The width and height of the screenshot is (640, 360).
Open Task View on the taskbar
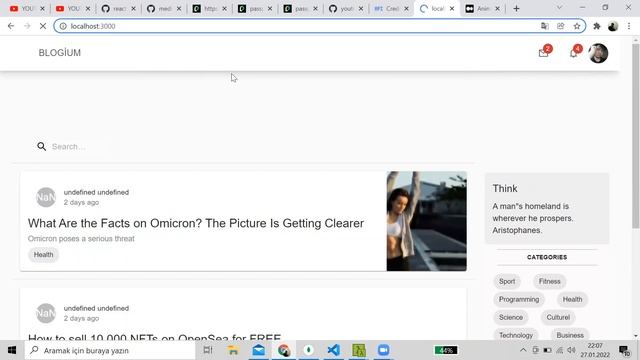coord(208,350)
